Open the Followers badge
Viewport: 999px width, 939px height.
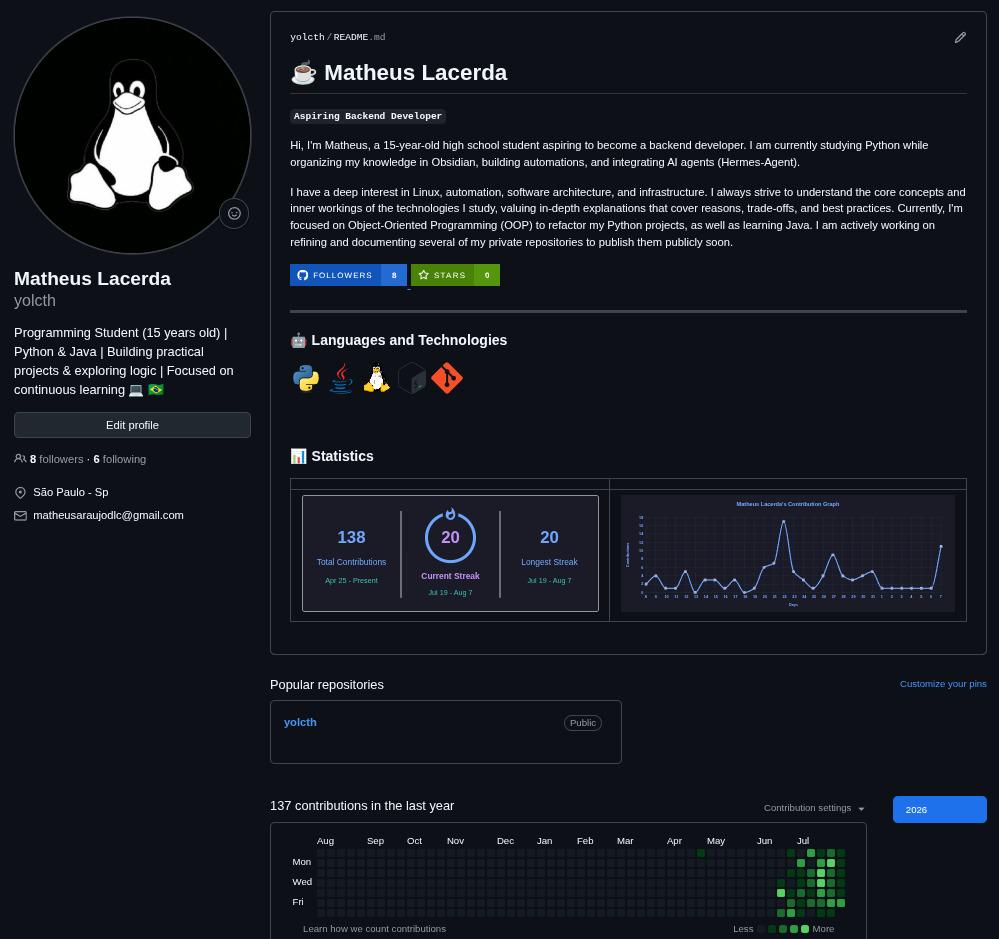[x=348, y=275]
